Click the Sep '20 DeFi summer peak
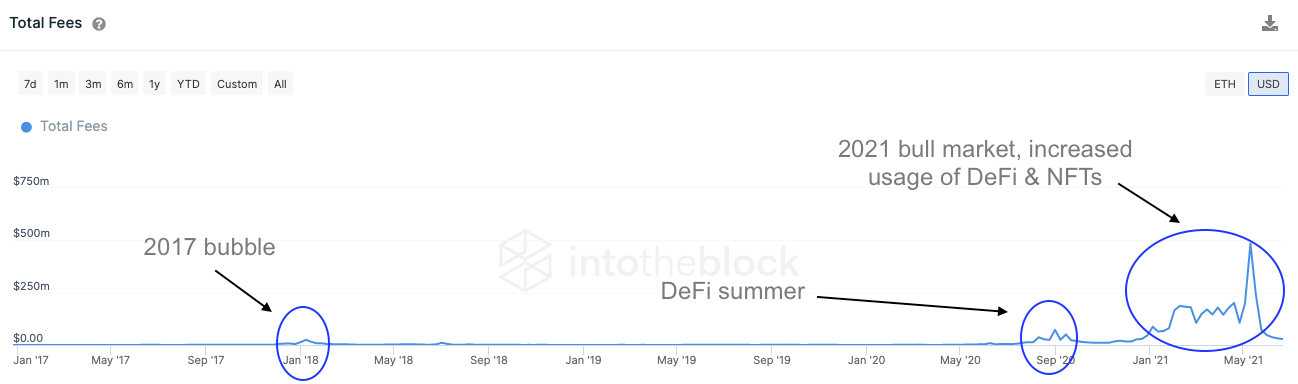This screenshot has height=384, width=1298. pos(1054,330)
